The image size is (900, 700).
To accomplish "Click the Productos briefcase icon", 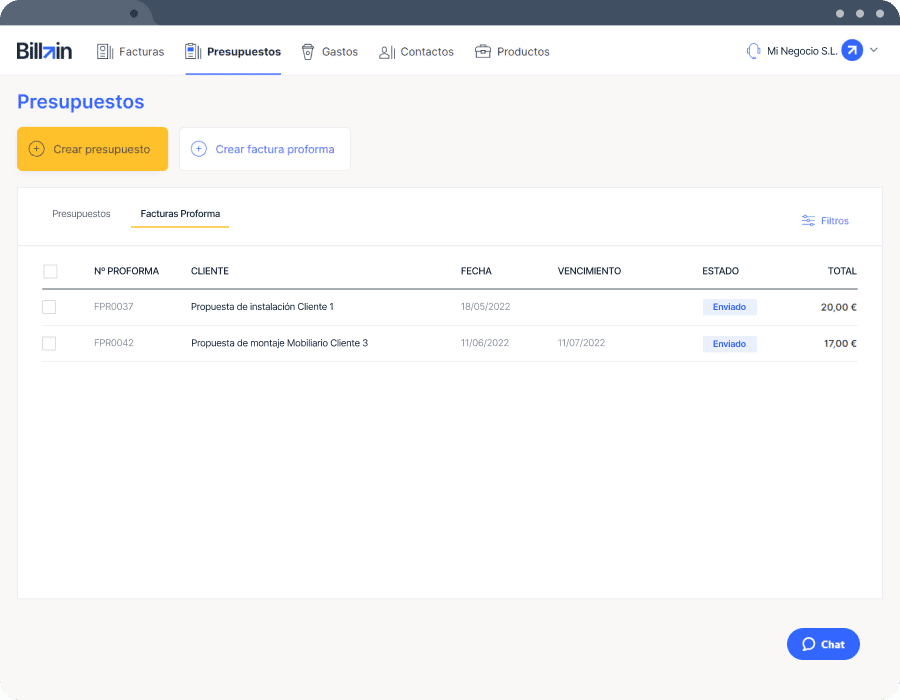I will (x=483, y=52).
